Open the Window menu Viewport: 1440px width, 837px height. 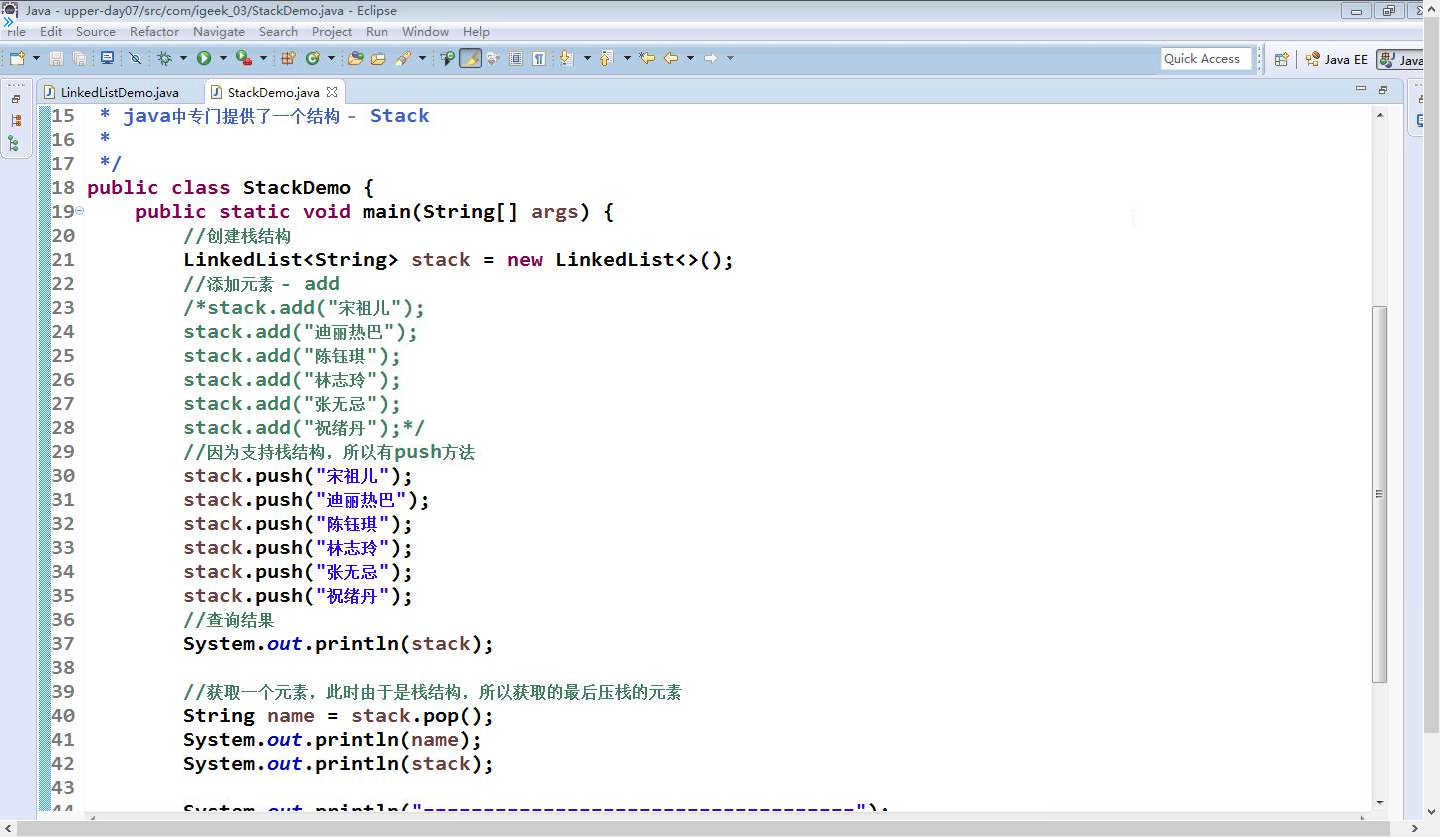pos(426,31)
